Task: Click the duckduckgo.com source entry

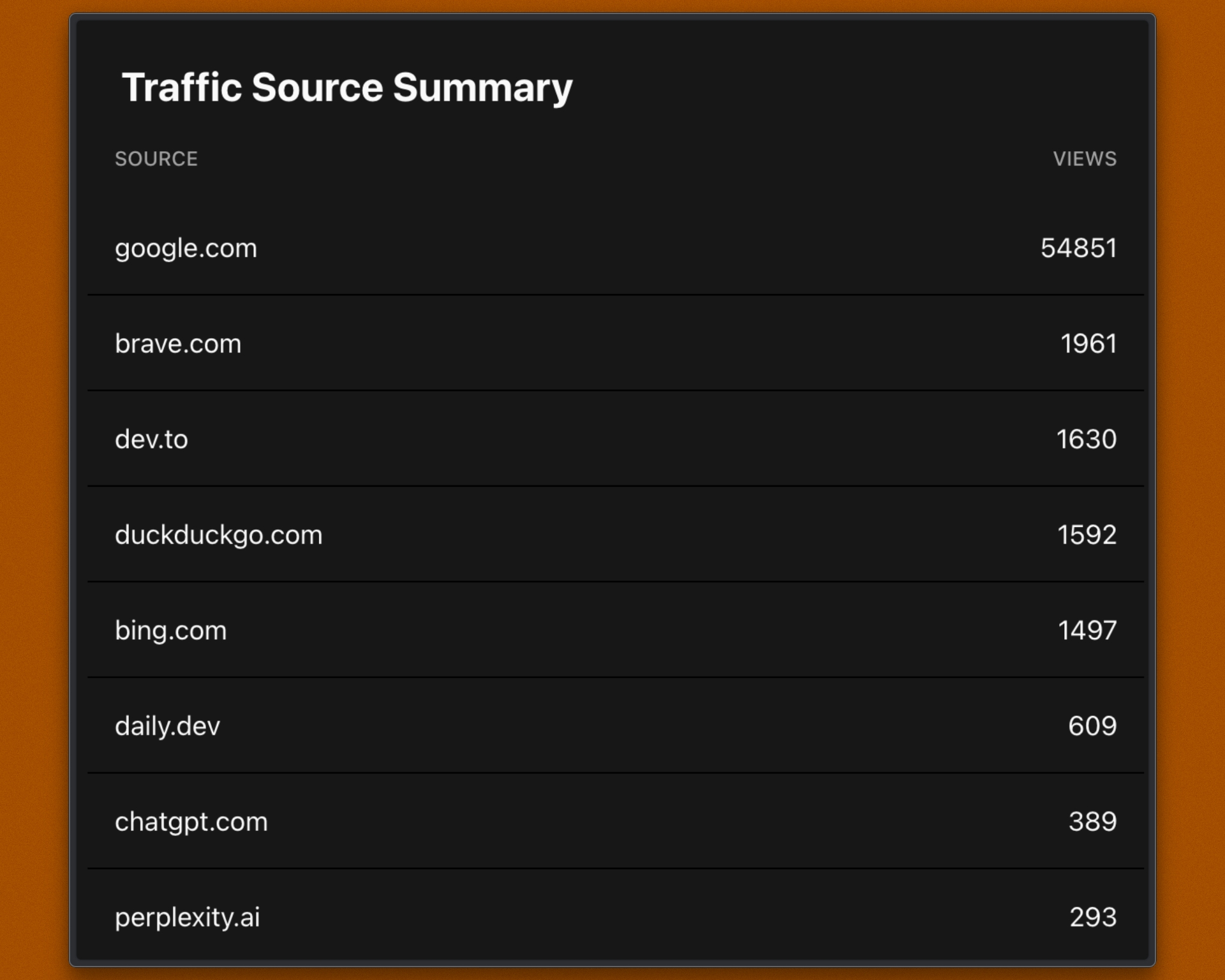Action: [x=219, y=535]
